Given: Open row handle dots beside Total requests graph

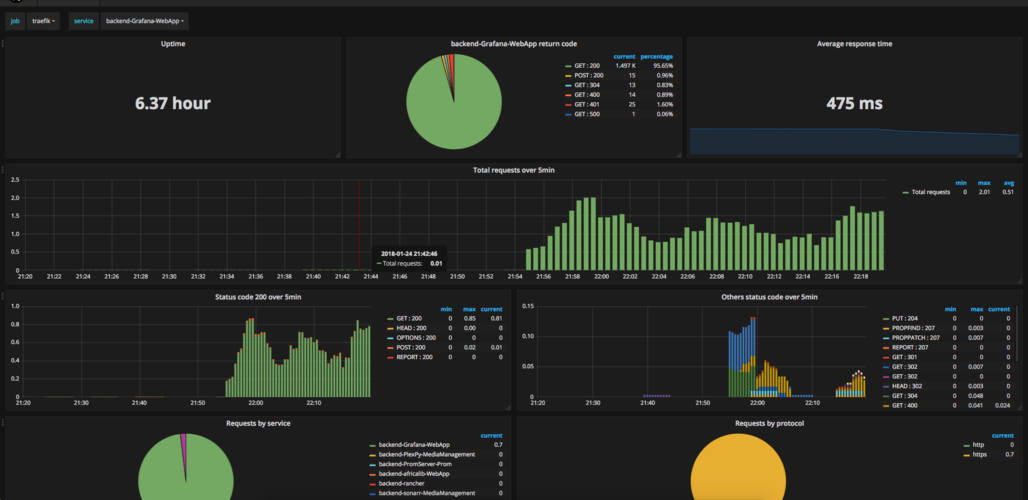Looking at the screenshot, I should [3, 169].
